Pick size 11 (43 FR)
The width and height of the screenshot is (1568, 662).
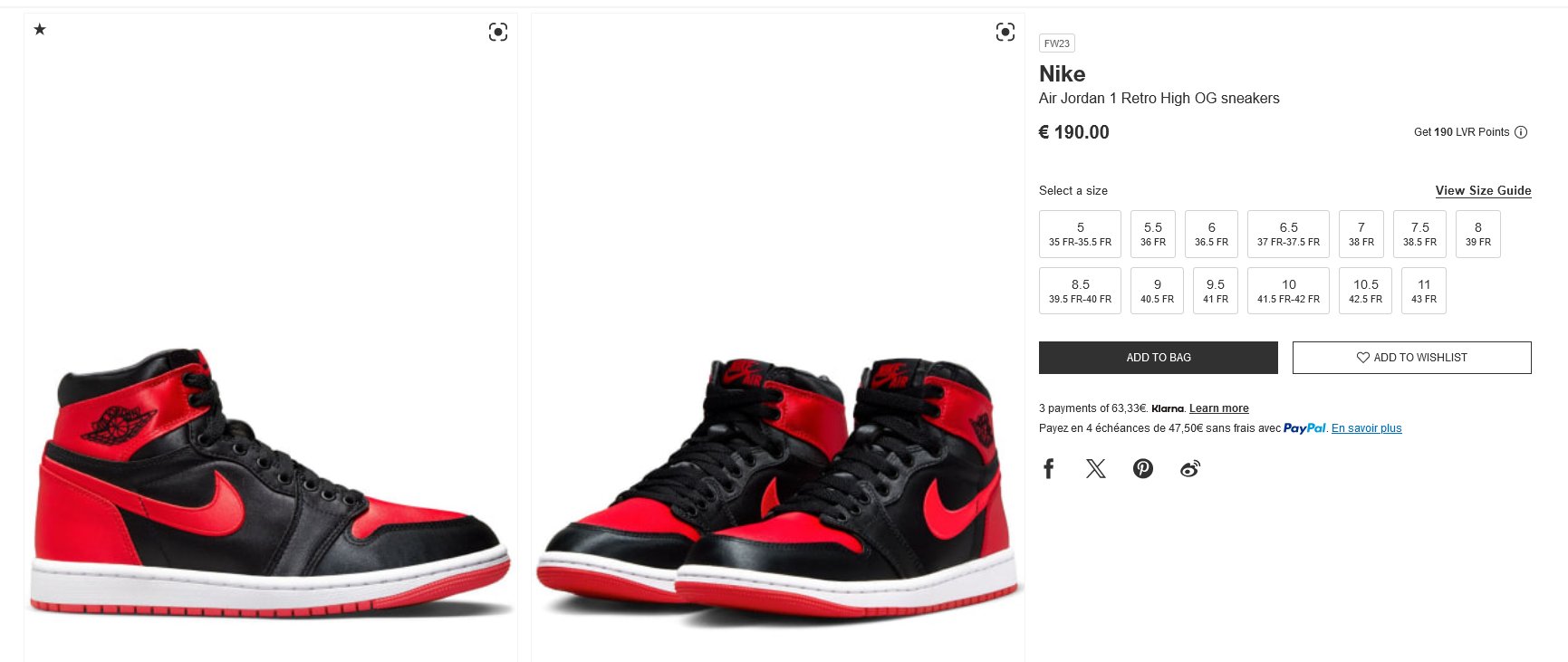pos(1424,291)
